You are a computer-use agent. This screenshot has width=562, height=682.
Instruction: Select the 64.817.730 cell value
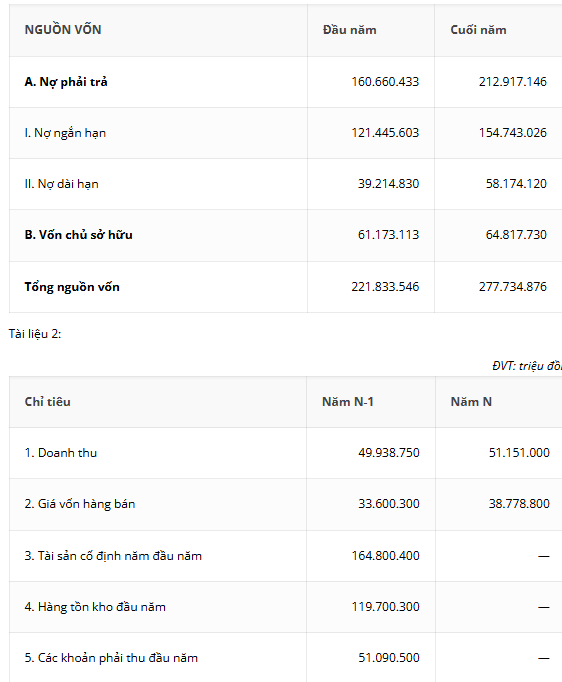[x=516, y=235]
